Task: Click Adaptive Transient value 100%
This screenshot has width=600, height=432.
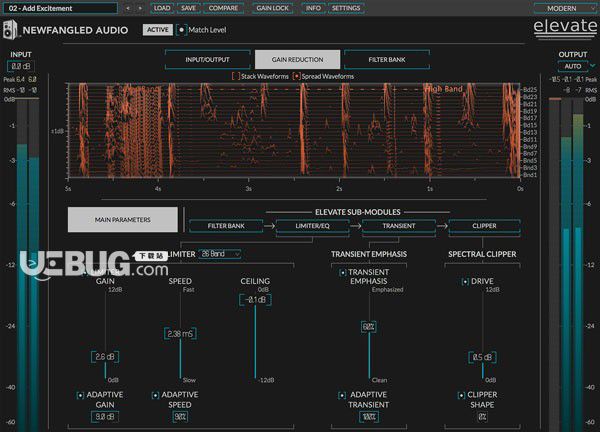Action: [x=368, y=416]
